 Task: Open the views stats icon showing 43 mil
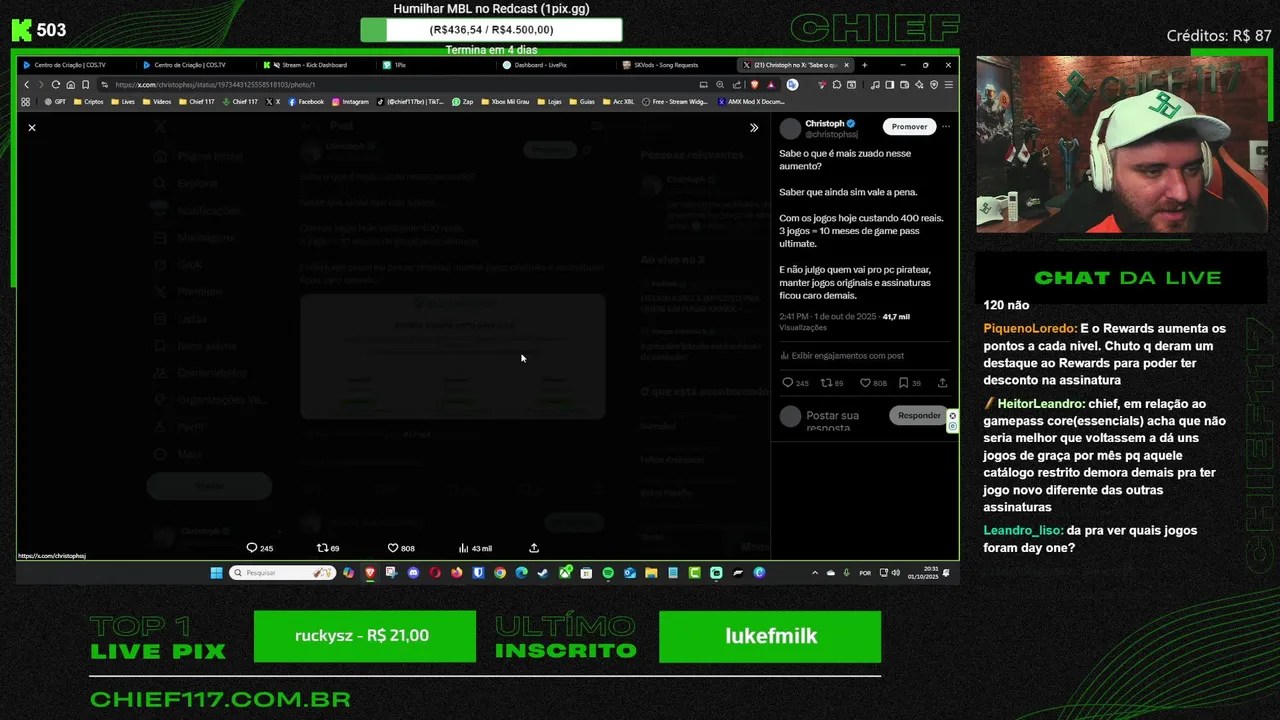click(x=475, y=548)
